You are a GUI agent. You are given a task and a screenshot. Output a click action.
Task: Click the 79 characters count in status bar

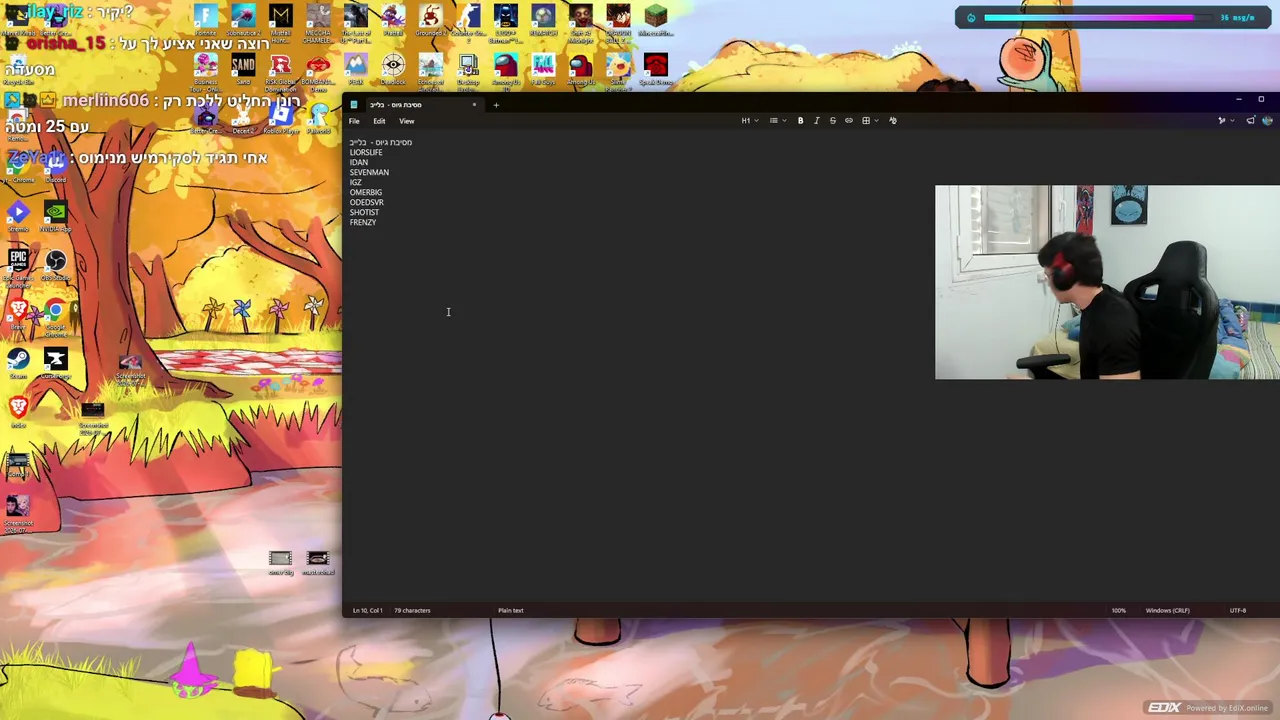click(x=412, y=610)
